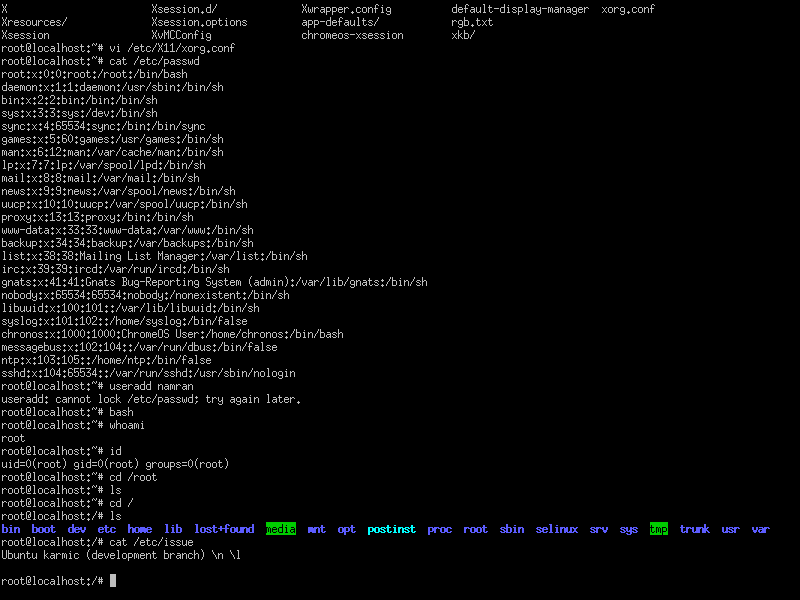Select the chromeos-xsession entry

coord(352,35)
